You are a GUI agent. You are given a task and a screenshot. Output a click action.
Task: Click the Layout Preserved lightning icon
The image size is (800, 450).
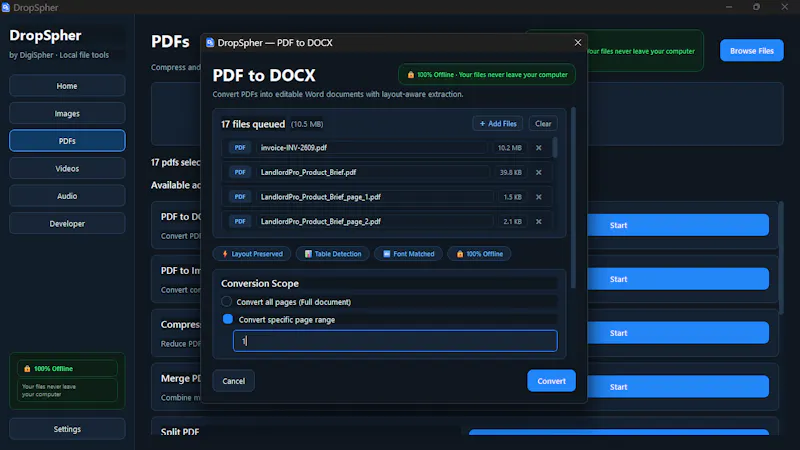225,254
